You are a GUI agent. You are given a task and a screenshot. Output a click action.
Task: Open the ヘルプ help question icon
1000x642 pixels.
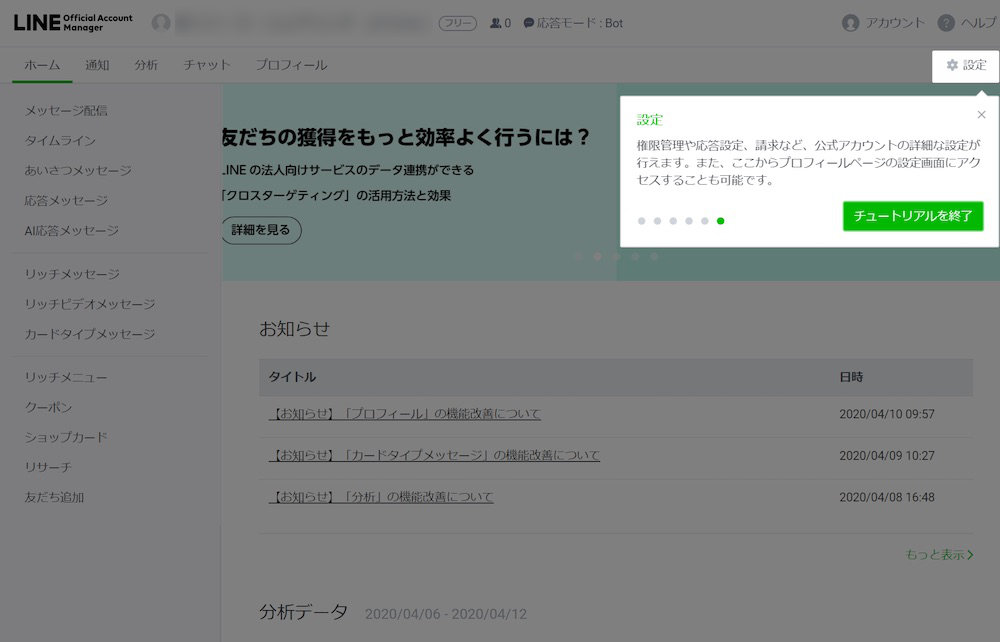click(946, 23)
